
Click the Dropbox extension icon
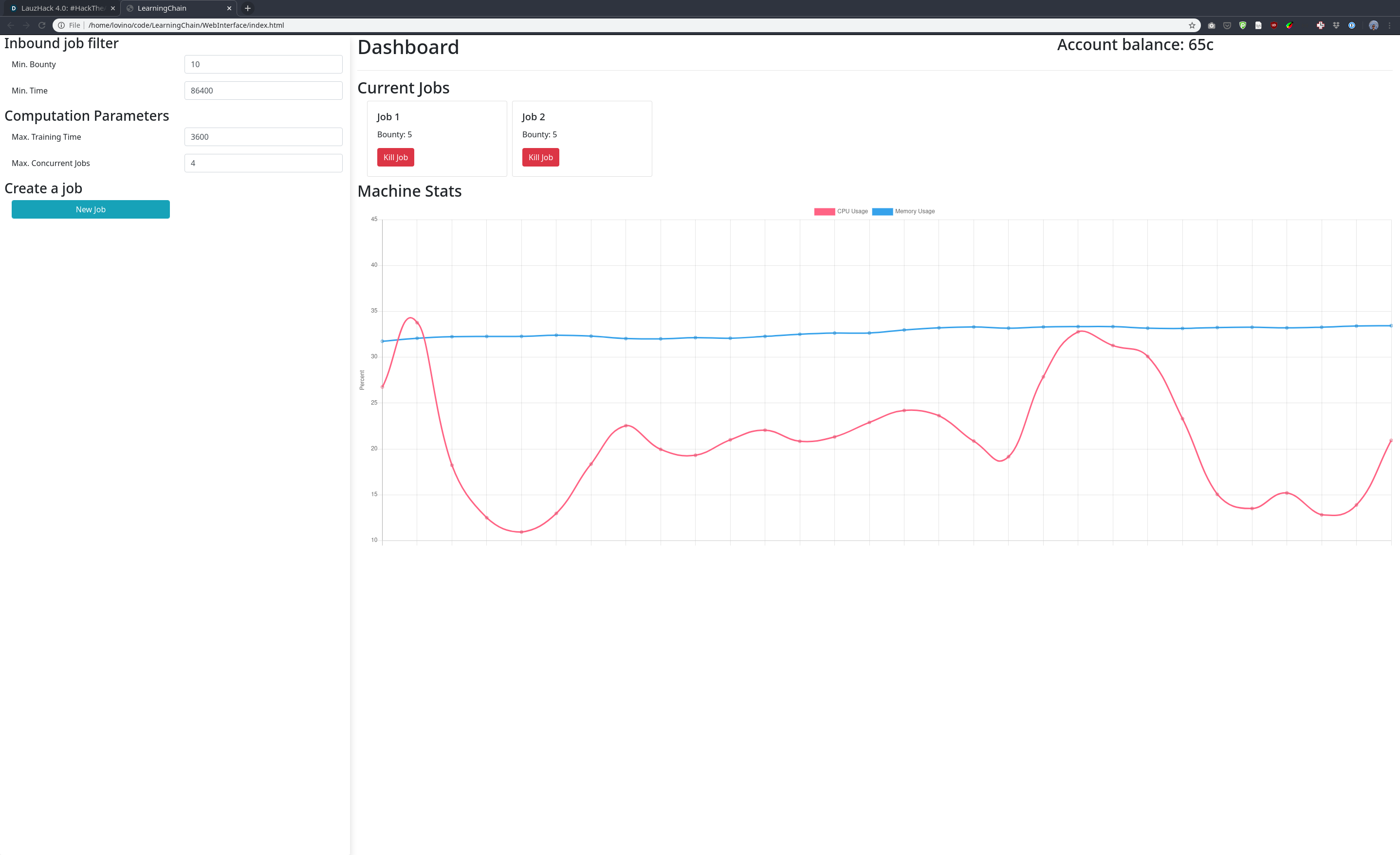click(x=1336, y=25)
